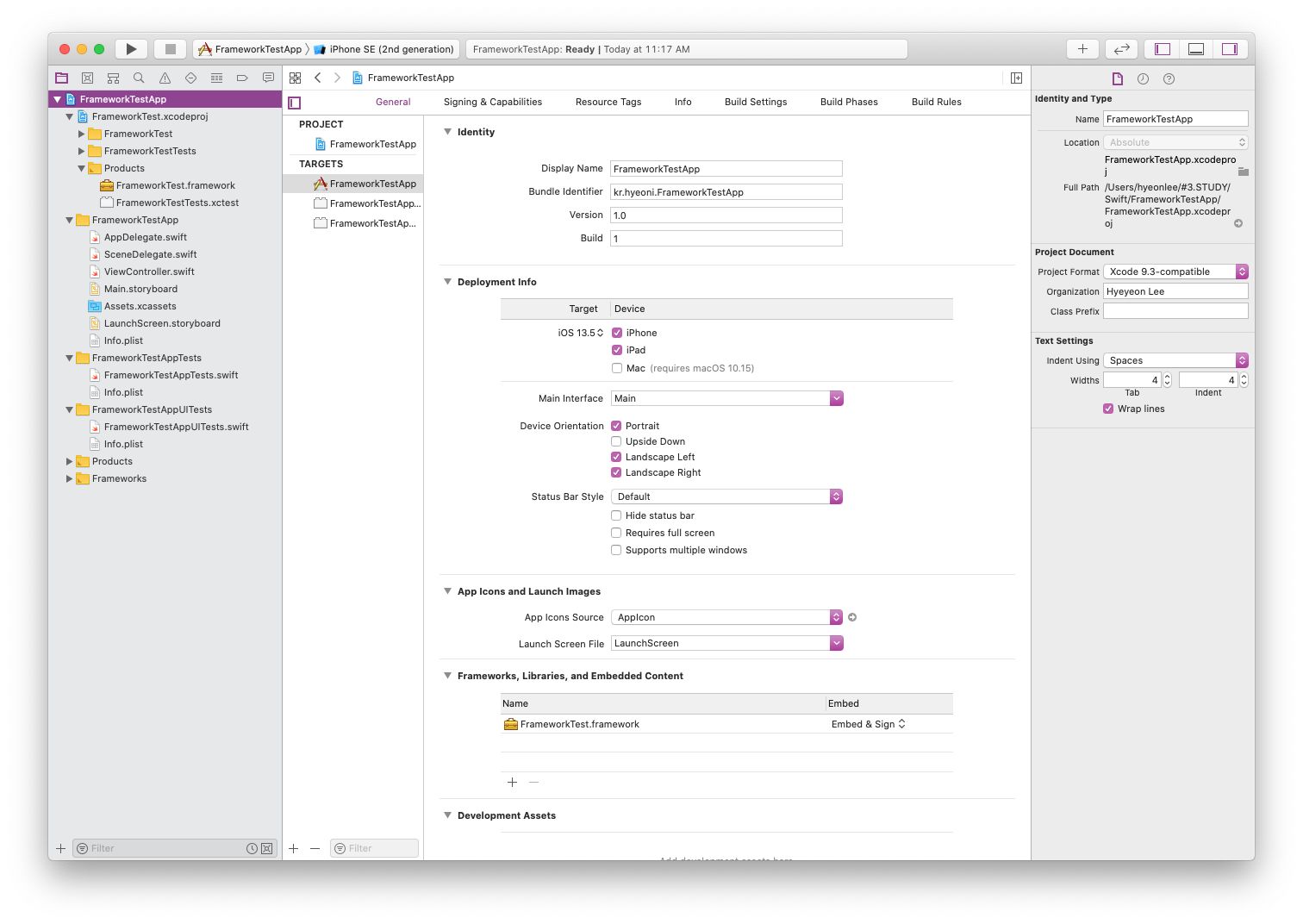The width and height of the screenshot is (1303, 924).
Task: Enable the Mac device checkbox
Action: coord(617,368)
